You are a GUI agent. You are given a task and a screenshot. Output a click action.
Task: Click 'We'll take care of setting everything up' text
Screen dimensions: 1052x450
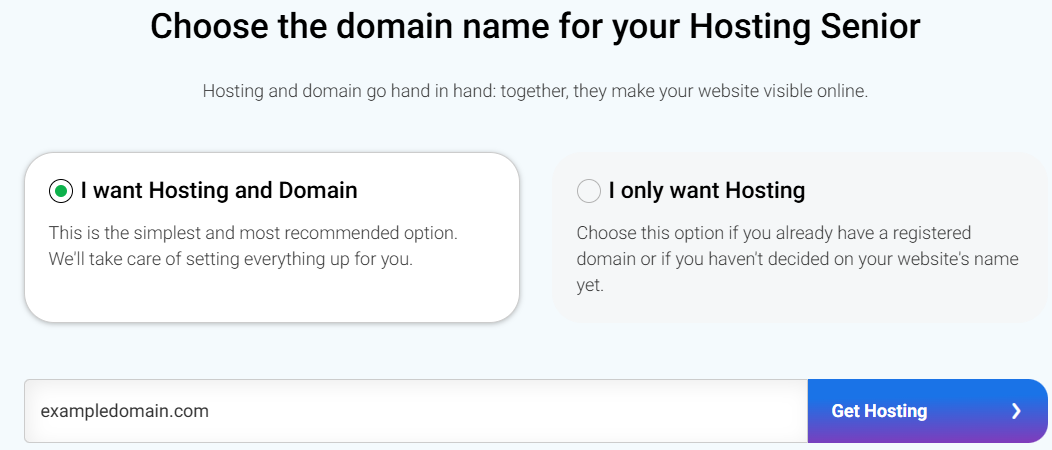pos(245,259)
